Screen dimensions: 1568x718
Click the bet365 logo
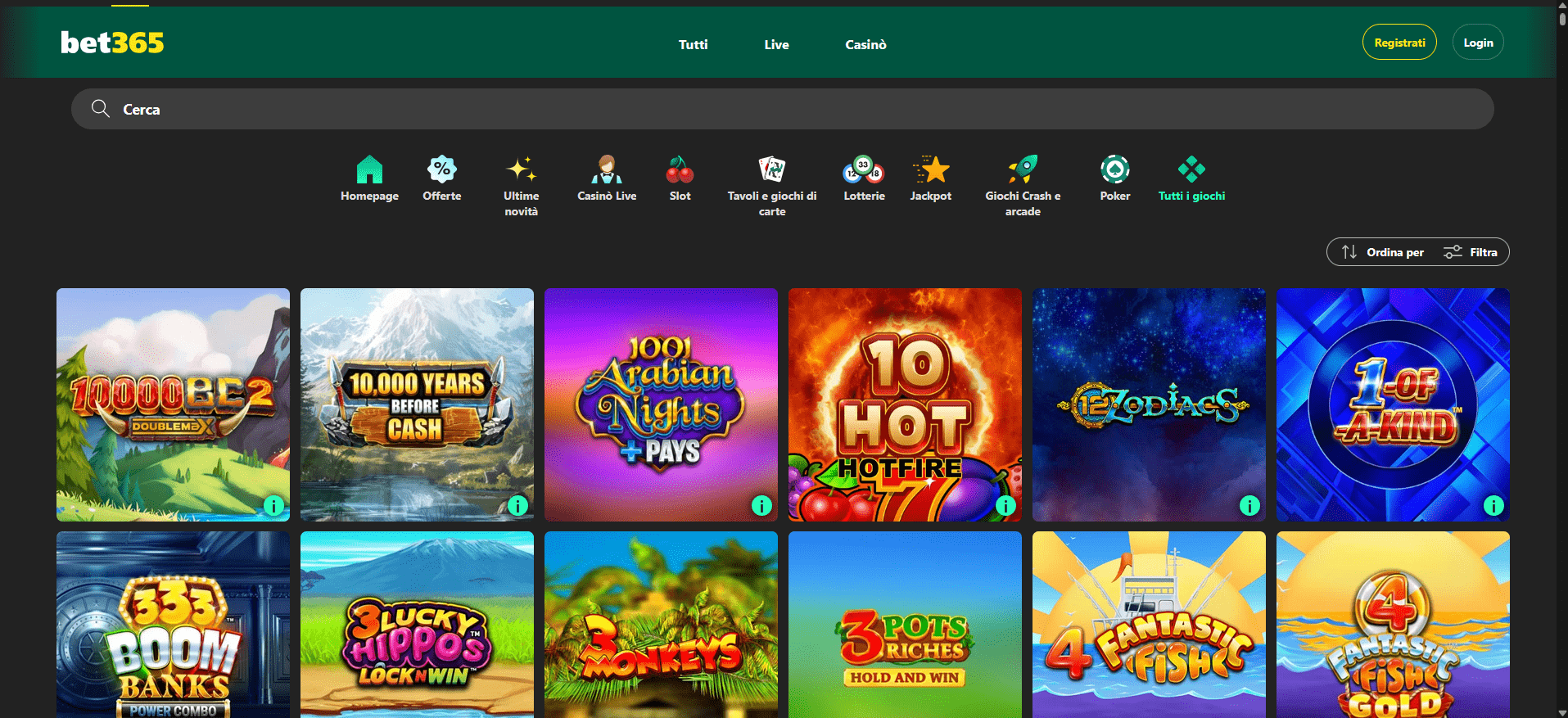[112, 43]
